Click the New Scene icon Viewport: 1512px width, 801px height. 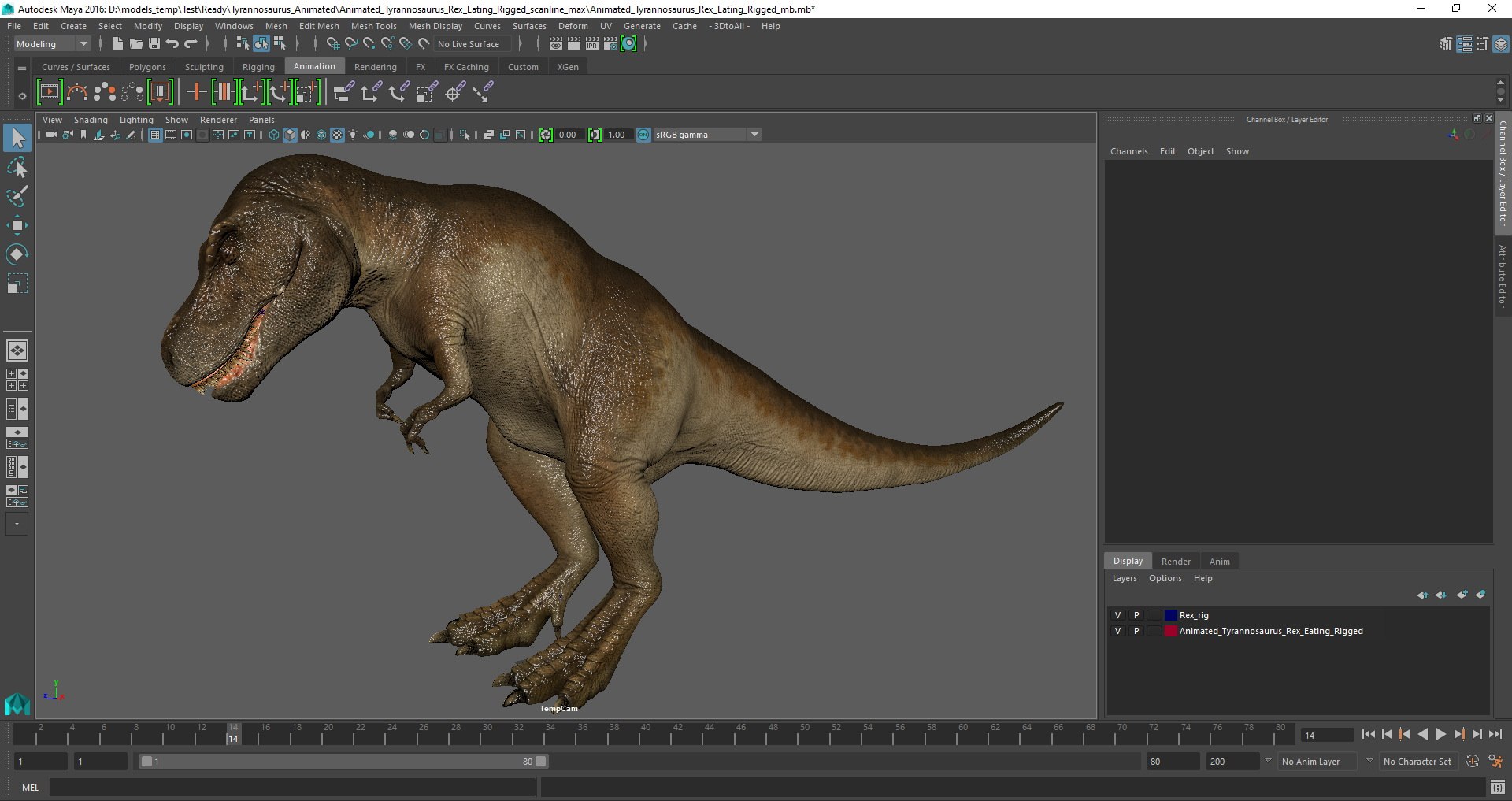coord(117,44)
